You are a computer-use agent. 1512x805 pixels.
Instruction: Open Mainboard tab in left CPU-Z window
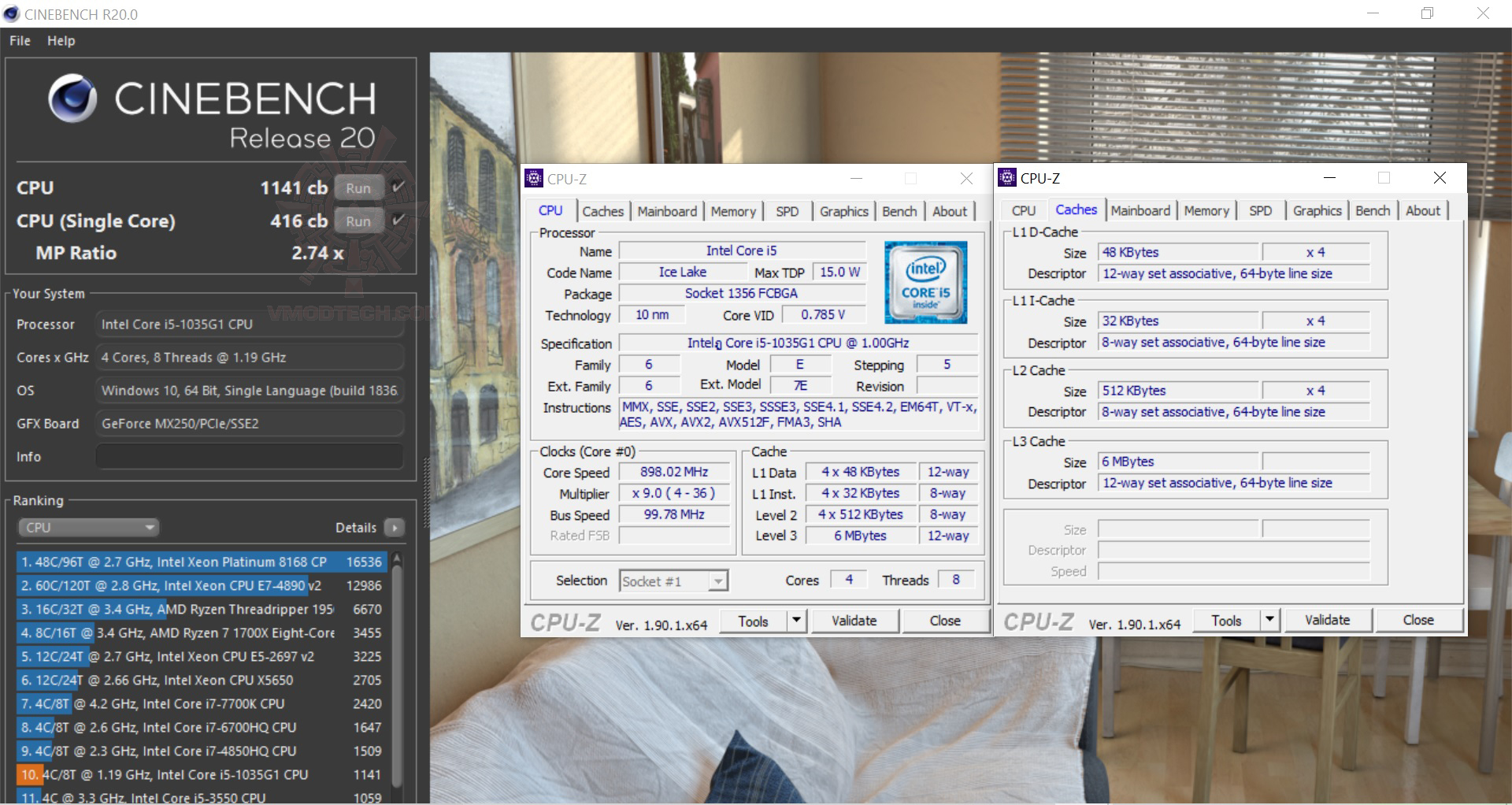tap(667, 211)
